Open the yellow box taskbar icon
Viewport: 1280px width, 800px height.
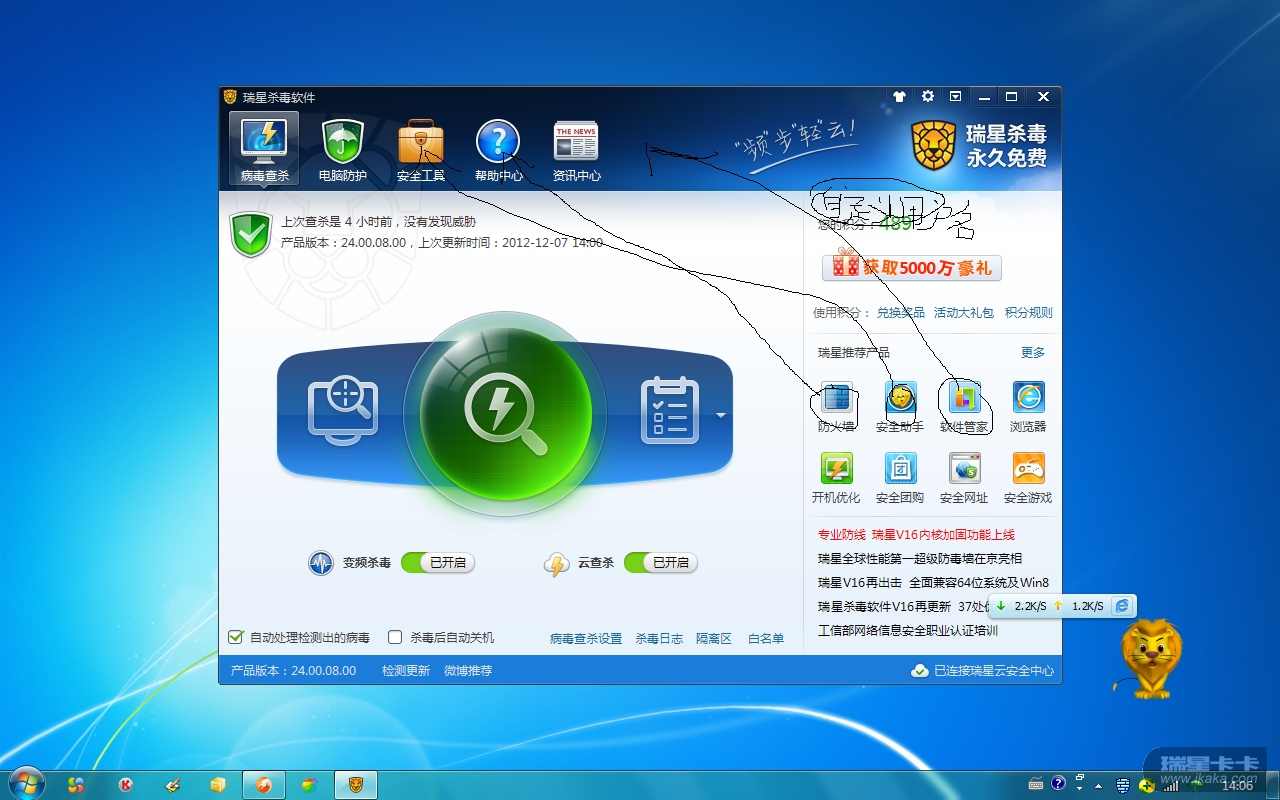click(x=218, y=785)
